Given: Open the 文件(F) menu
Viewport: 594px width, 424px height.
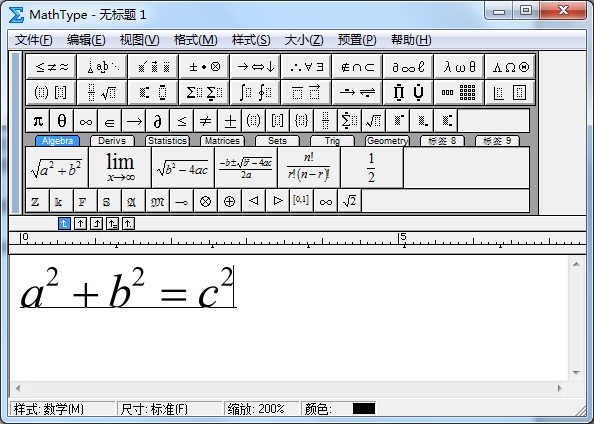Looking at the screenshot, I should tap(33, 40).
